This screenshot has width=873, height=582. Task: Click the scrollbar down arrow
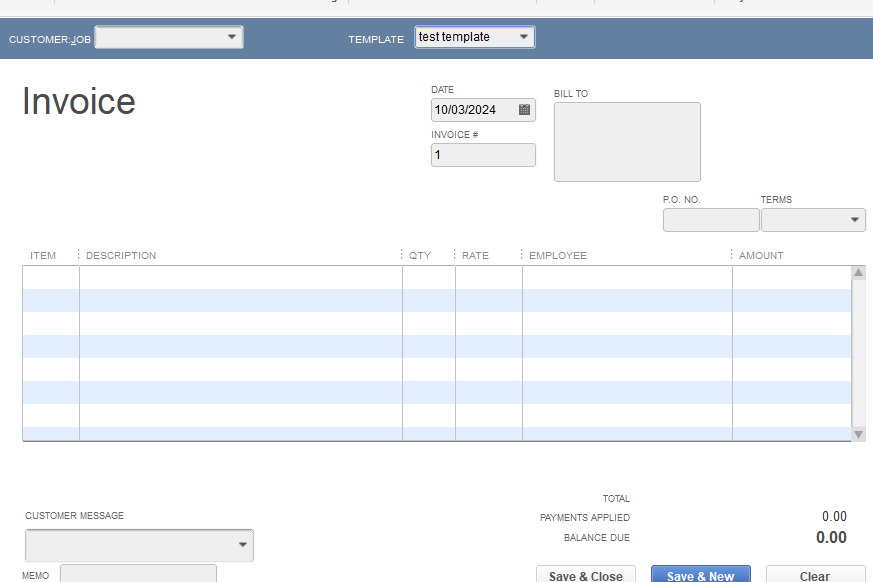(858, 433)
